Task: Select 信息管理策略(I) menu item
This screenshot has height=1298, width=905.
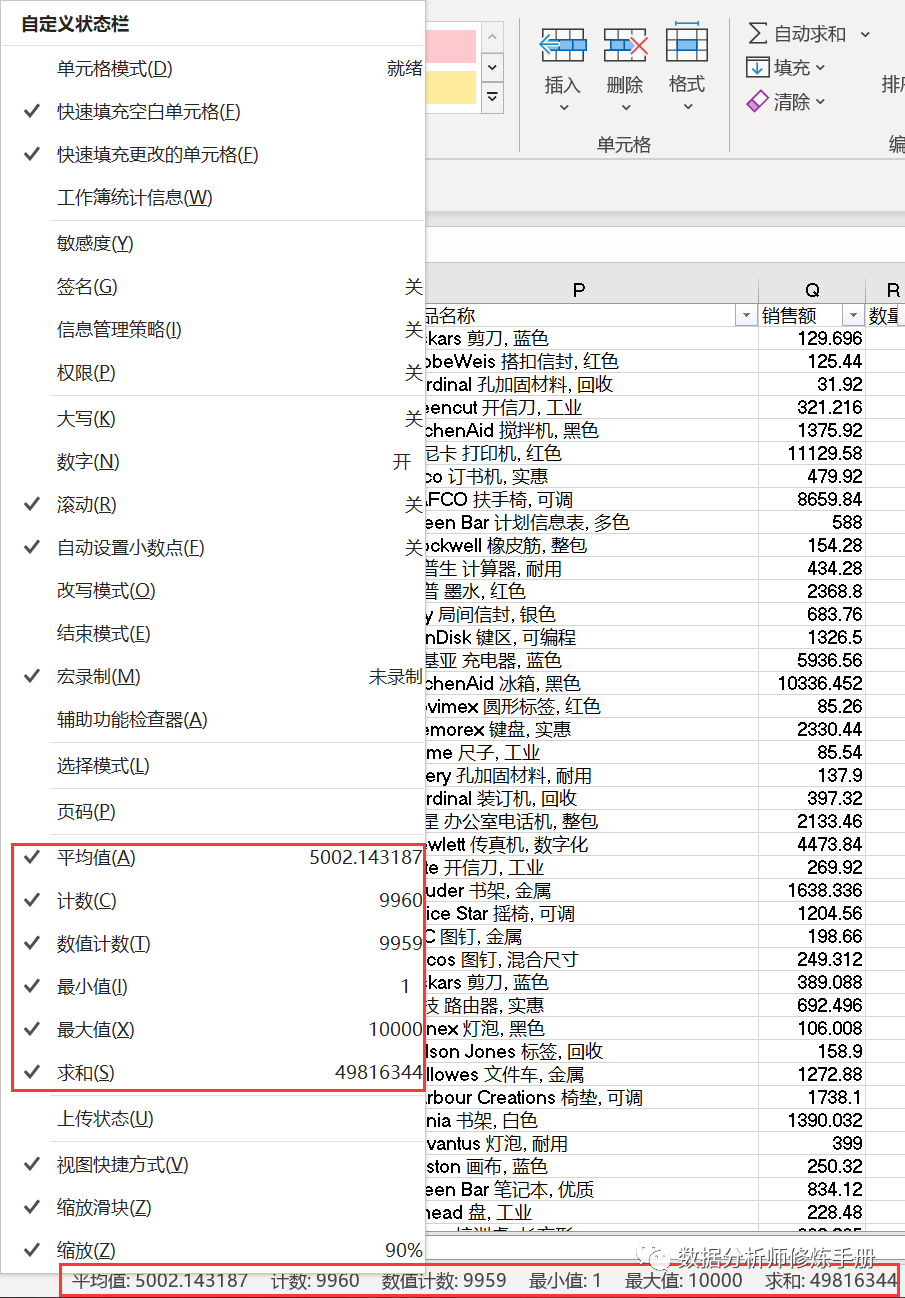Action: pos(213,330)
